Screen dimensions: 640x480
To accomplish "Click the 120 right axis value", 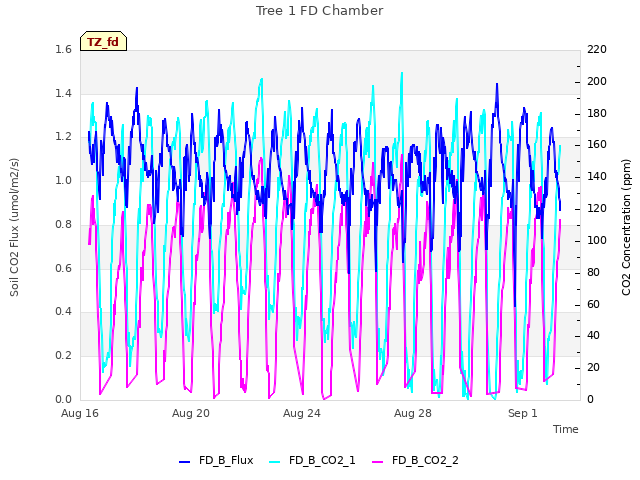I will click(597, 208).
